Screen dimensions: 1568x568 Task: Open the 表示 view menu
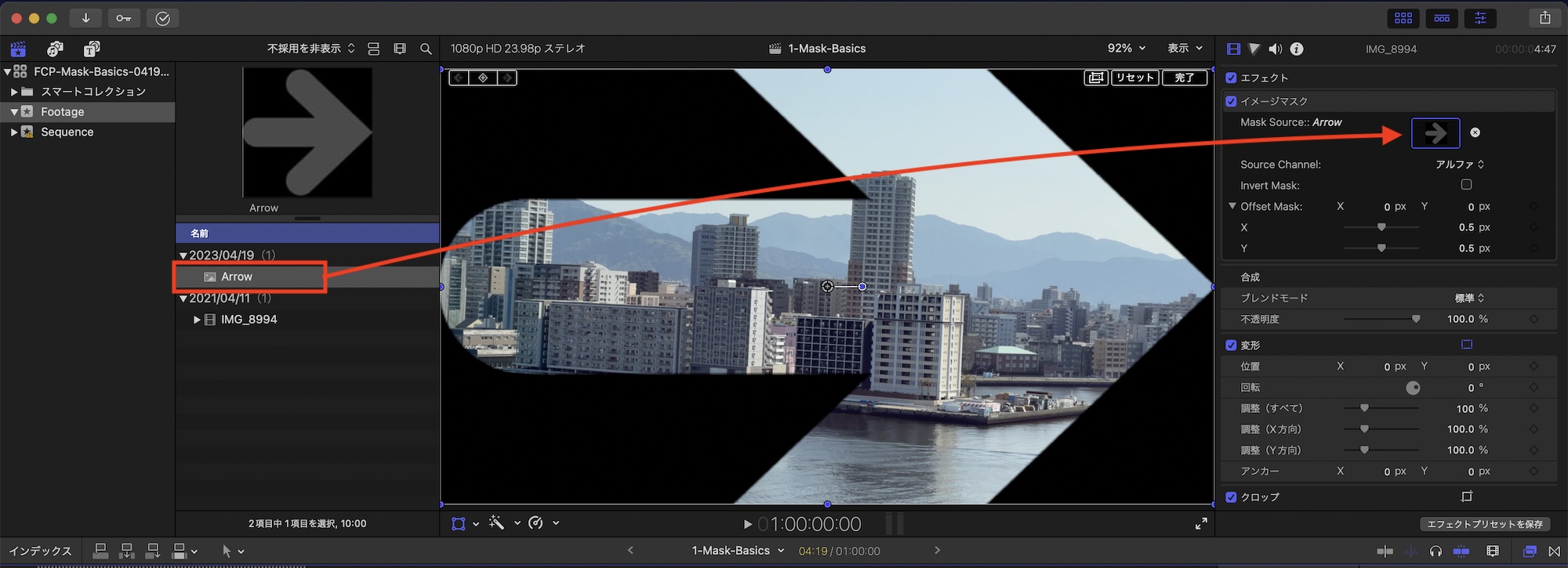tap(1184, 49)
